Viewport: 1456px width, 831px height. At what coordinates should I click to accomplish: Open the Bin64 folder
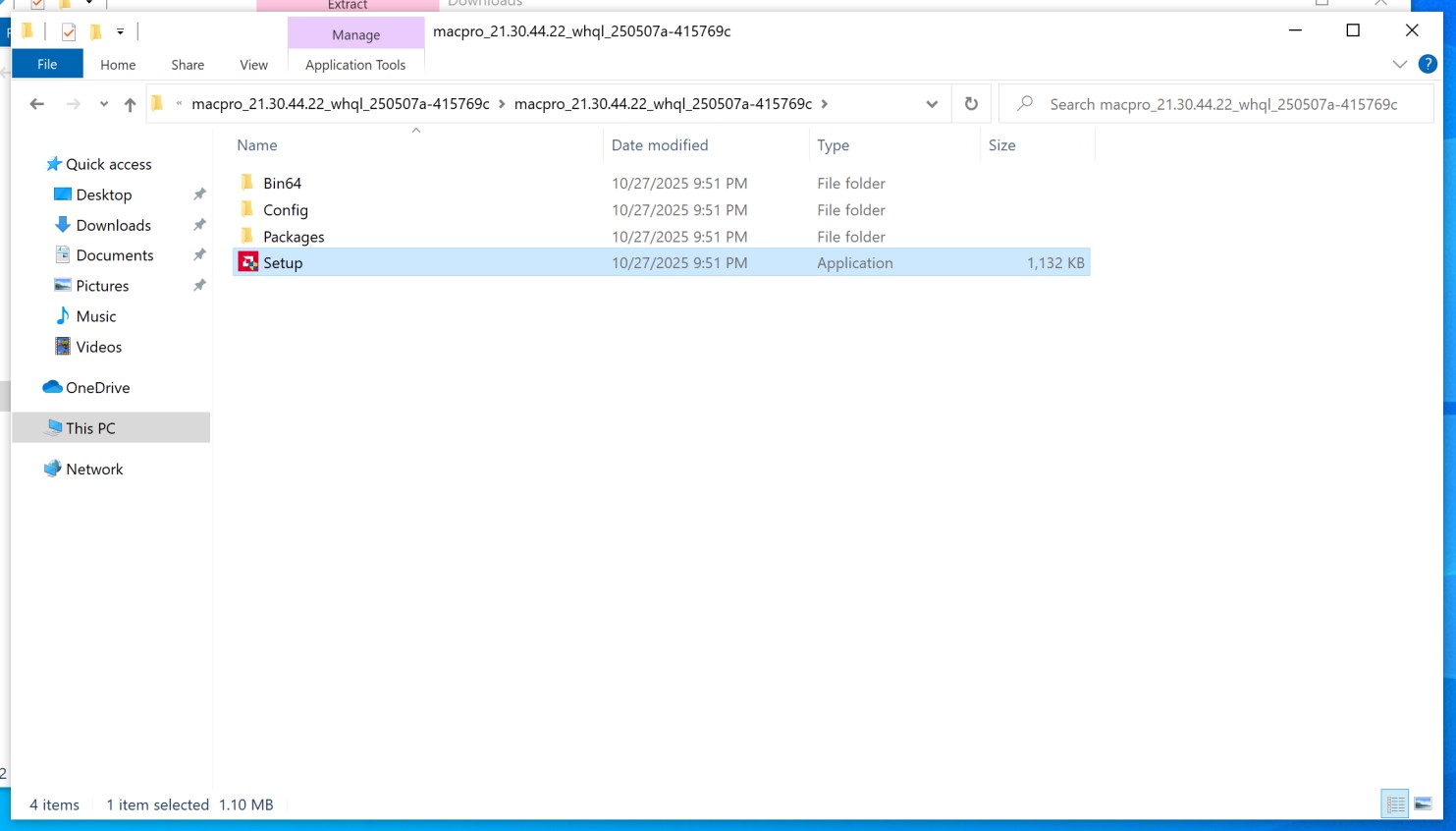282,183
